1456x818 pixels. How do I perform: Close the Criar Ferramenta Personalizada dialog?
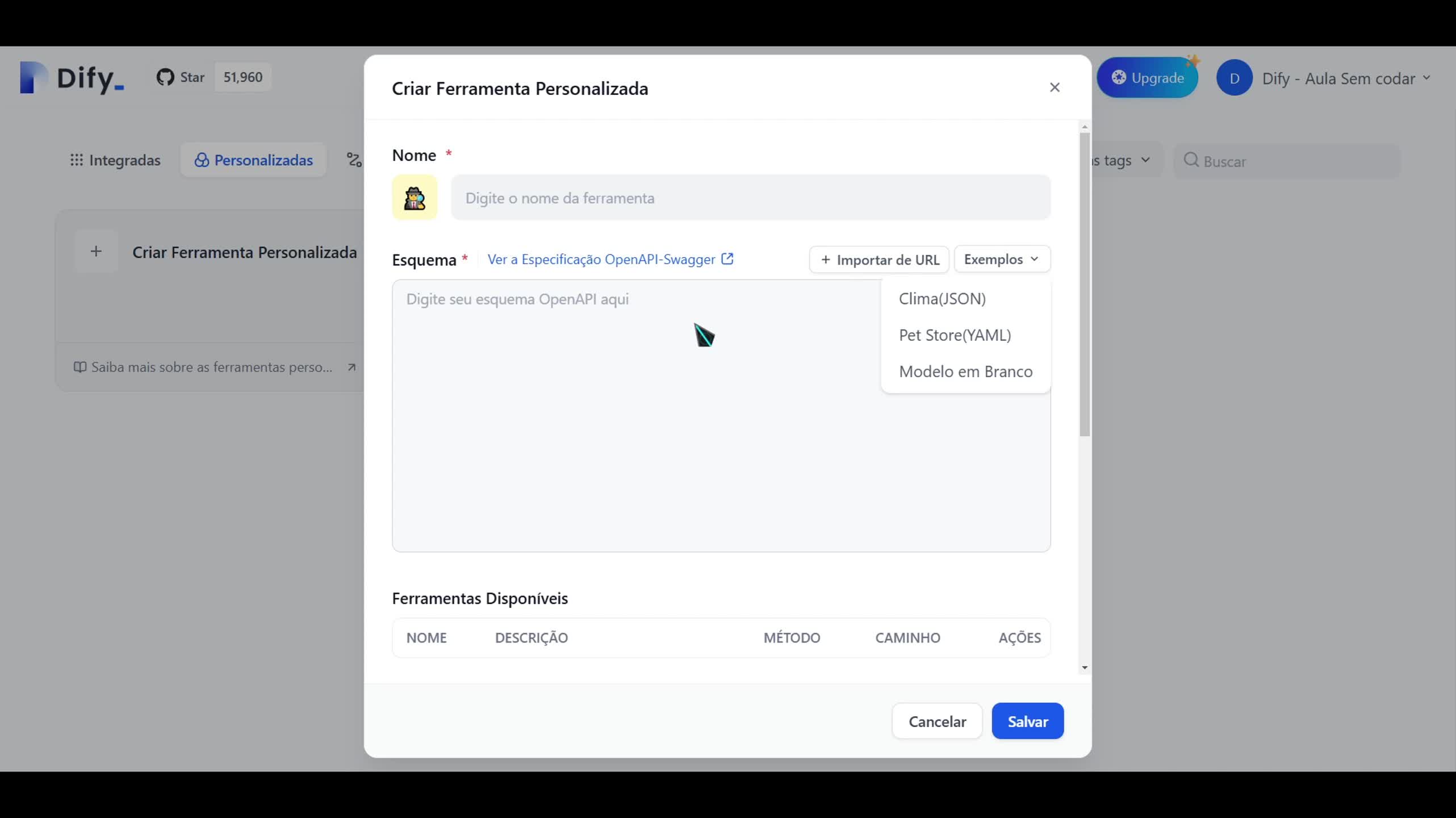click(1055, 87)
